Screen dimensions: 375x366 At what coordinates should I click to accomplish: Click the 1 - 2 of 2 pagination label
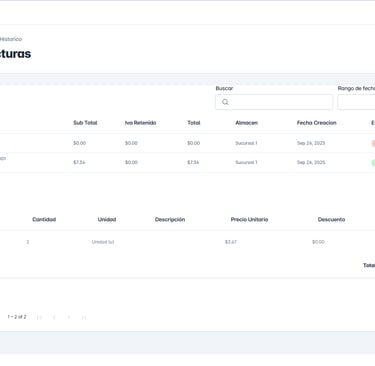point(17,317)
